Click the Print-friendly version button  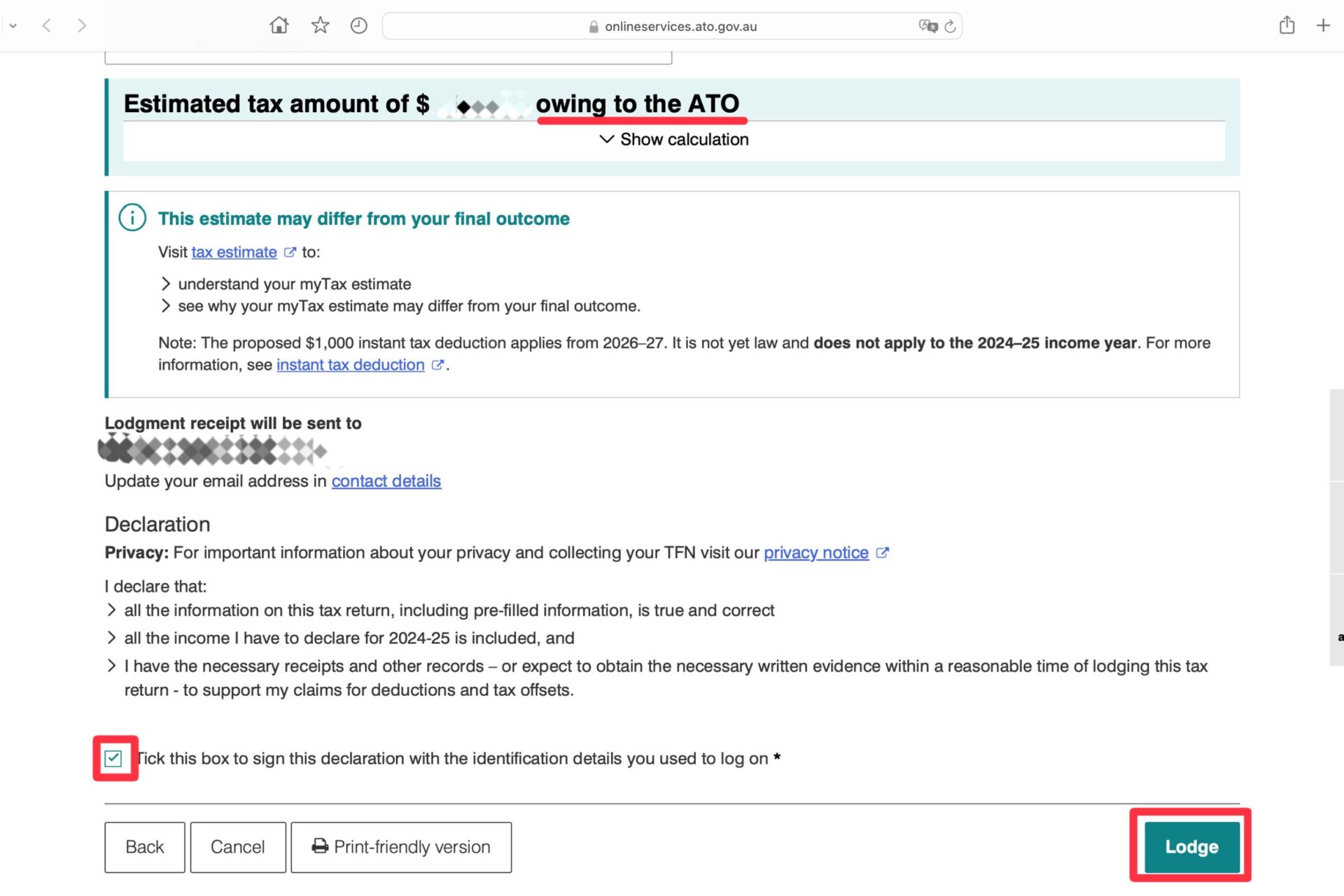400,847
